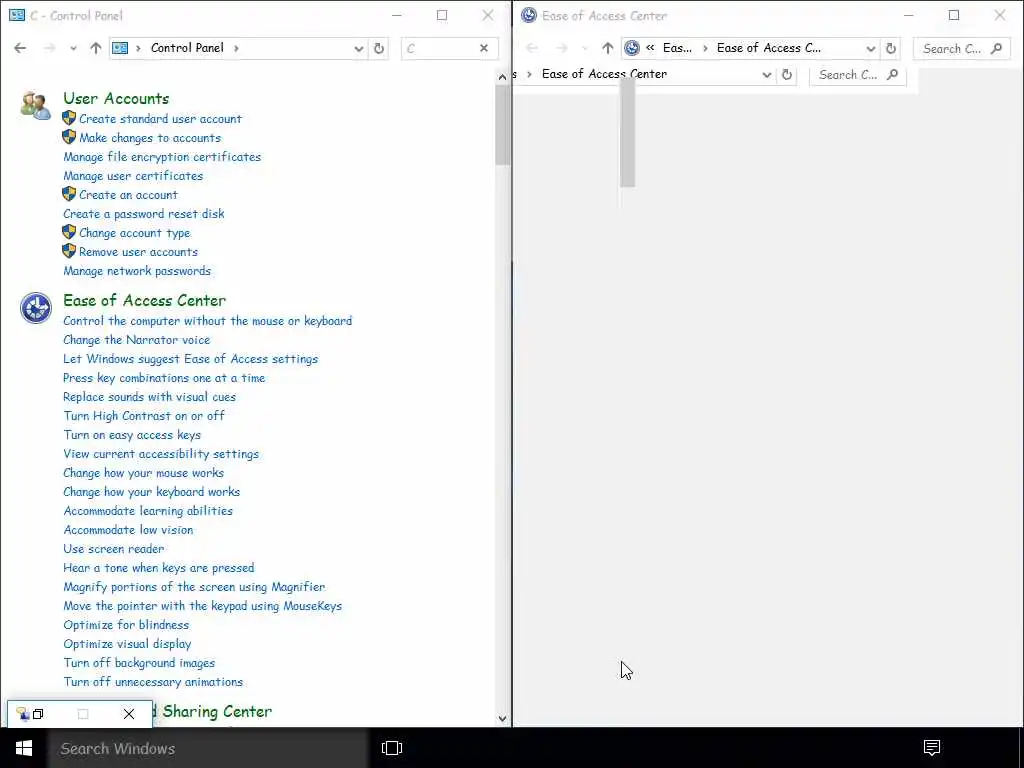Viewport: 1024px width, 768px height.
Task: Expand the chevron after Control Panel breadcrumb
Action: (236, 48)
